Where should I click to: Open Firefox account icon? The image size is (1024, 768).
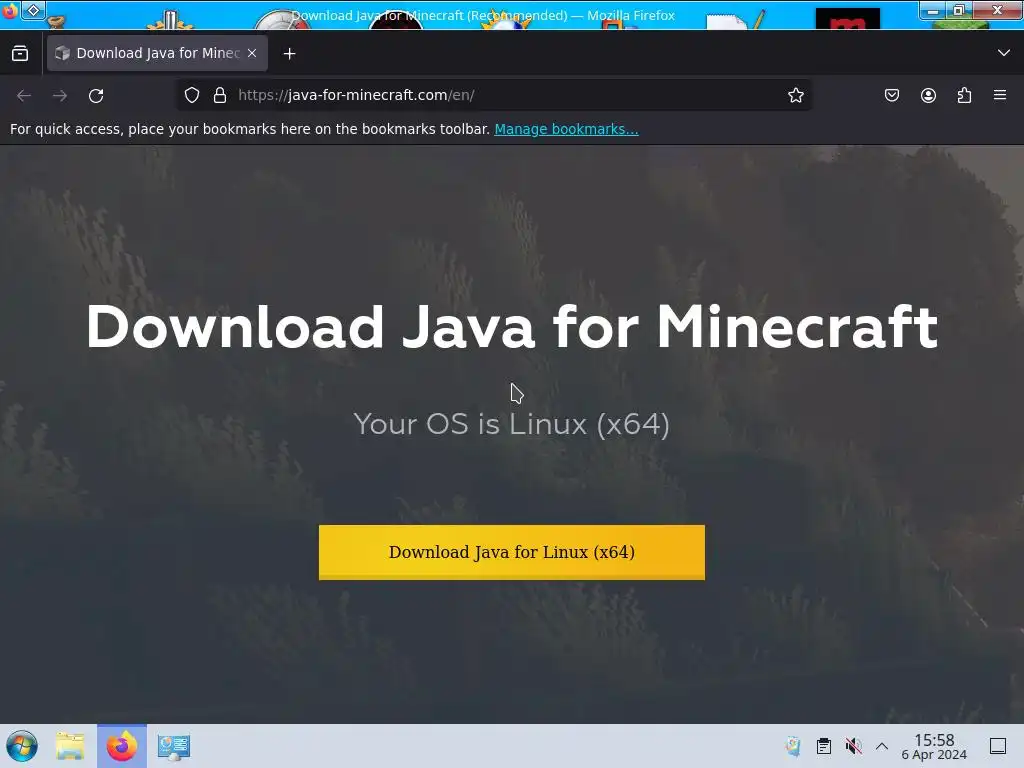tap(928, 95)
